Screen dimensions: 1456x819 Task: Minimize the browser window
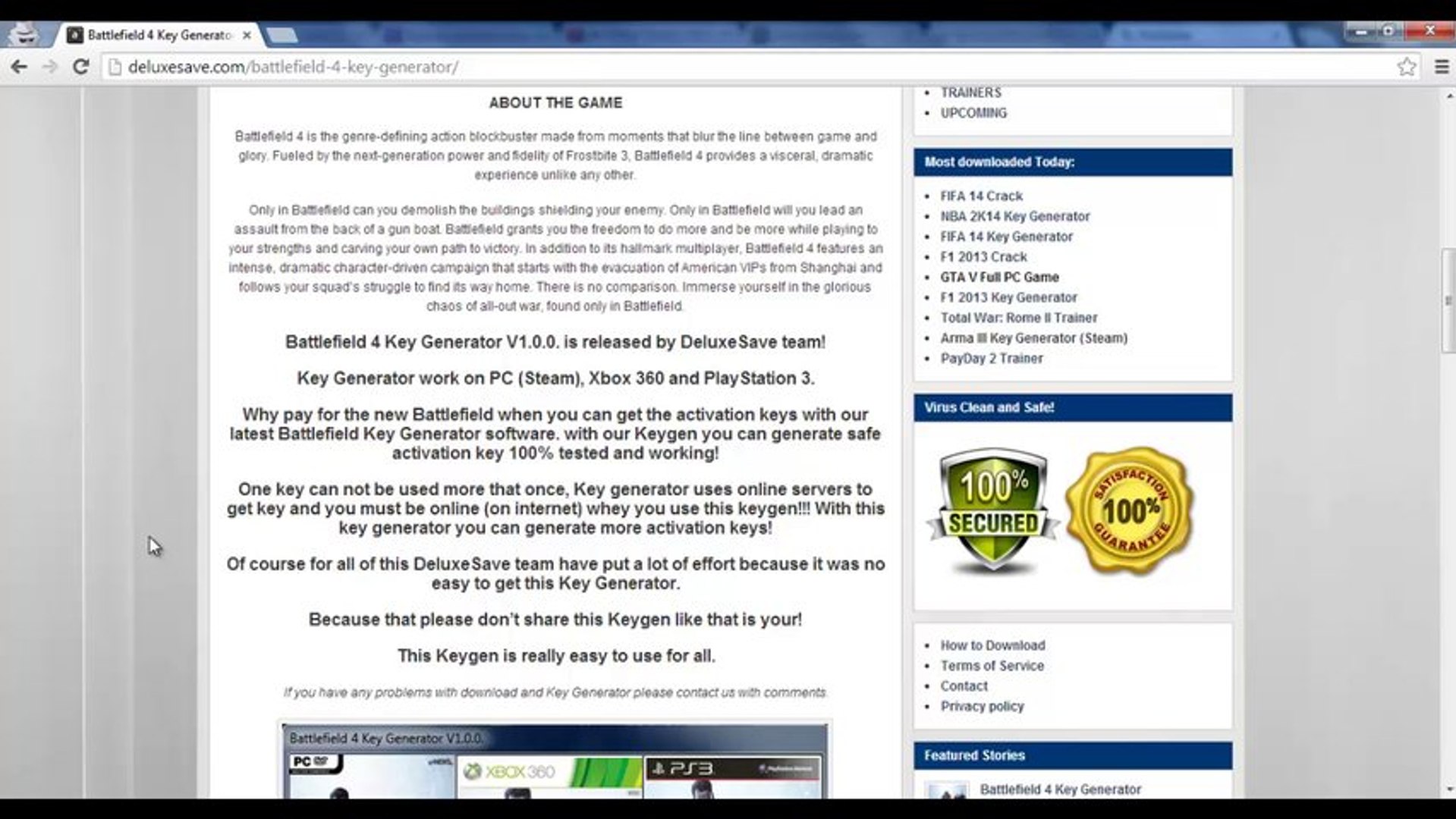(x=1361, y=31)
